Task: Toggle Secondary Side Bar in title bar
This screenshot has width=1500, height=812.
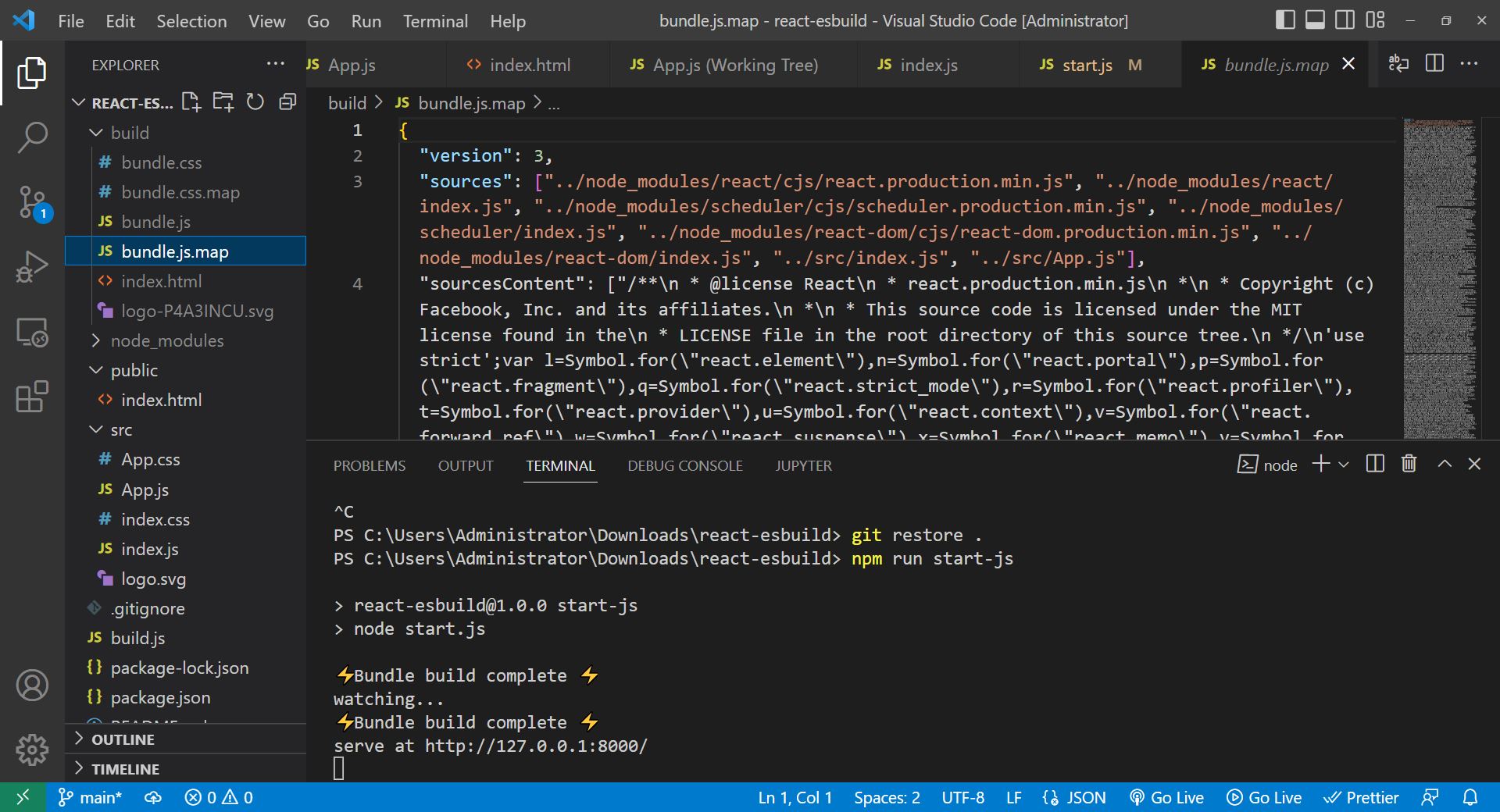Action: pyautogui.click(x=1345, y=20)
